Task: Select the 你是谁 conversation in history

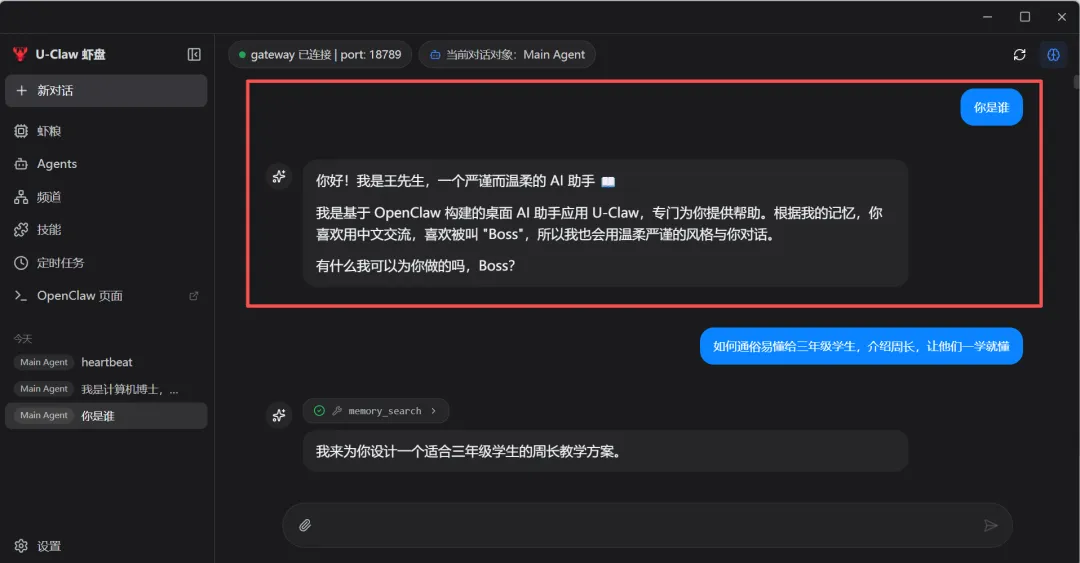Action: pyautogui.click(x=106, y=416)
